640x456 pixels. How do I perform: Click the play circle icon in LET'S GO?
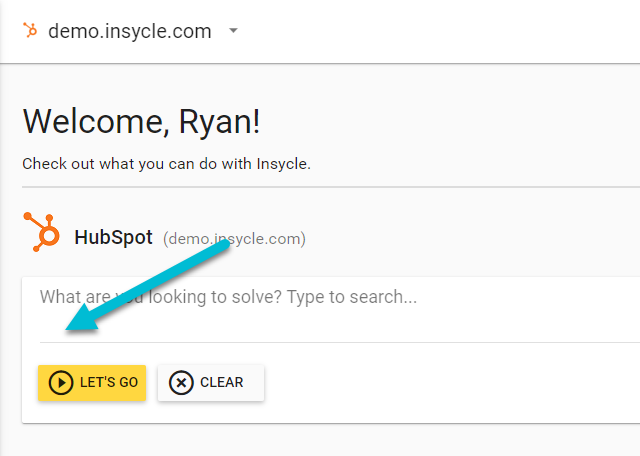coord(61,383)
